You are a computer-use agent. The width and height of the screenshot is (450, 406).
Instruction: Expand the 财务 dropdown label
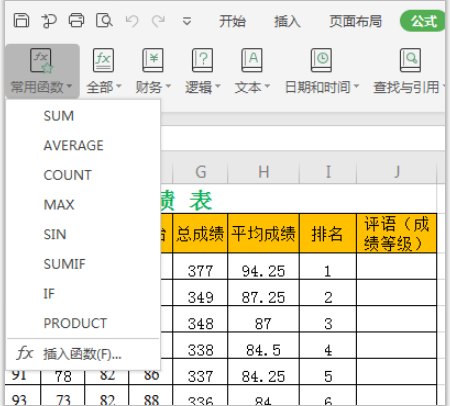coord(153,87)
